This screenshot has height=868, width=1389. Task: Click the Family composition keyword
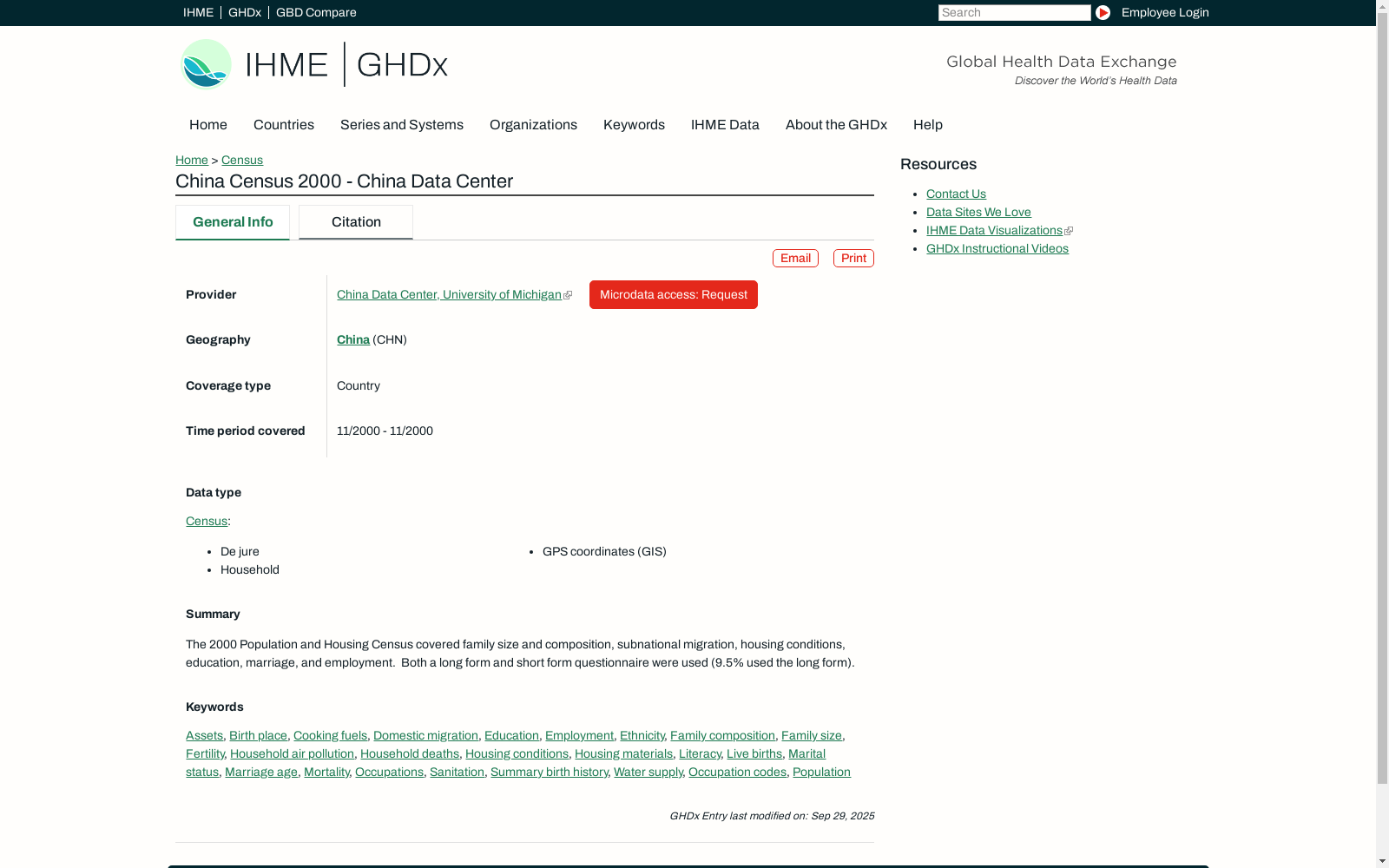(x=722, y=736)
